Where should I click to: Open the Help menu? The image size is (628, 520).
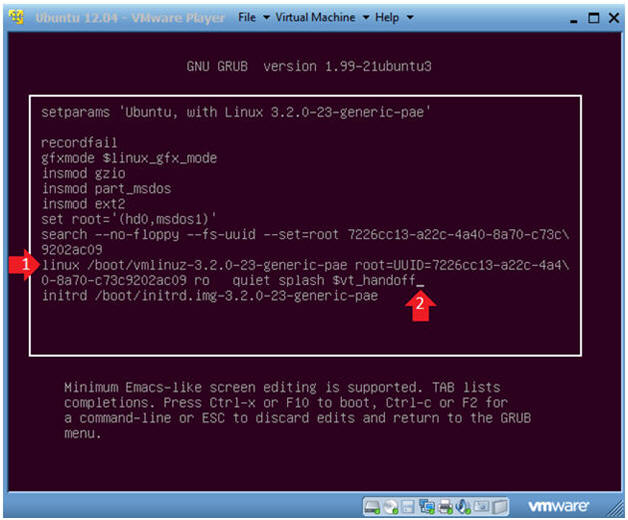387,17
